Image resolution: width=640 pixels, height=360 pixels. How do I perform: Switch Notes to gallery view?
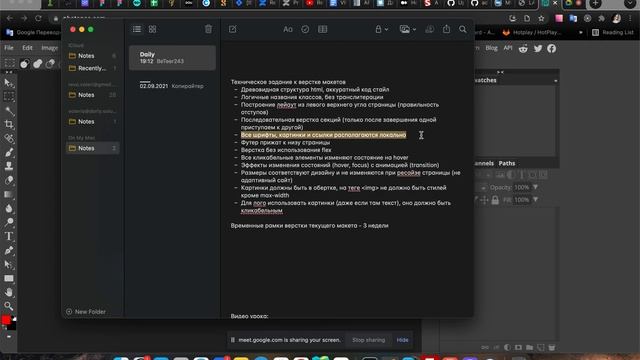point(152,29)
